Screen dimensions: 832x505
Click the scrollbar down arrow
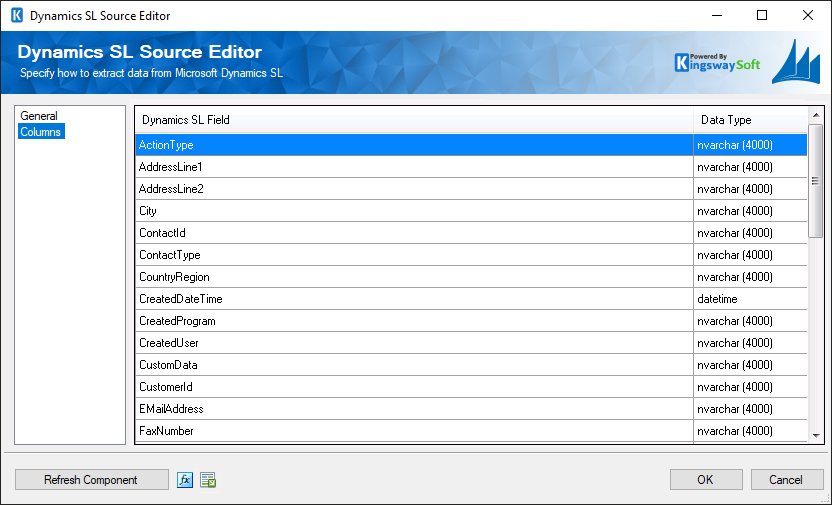coord(816,436)
